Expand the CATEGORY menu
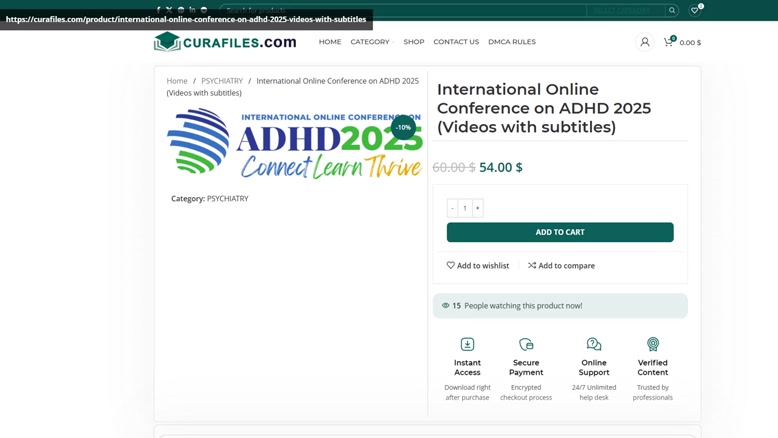The image size is (778, 438). tap(372, 42)
